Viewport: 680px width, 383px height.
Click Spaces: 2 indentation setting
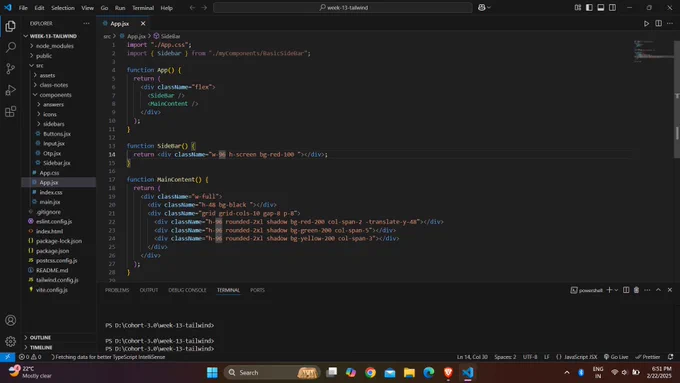(x=505, y=357)
